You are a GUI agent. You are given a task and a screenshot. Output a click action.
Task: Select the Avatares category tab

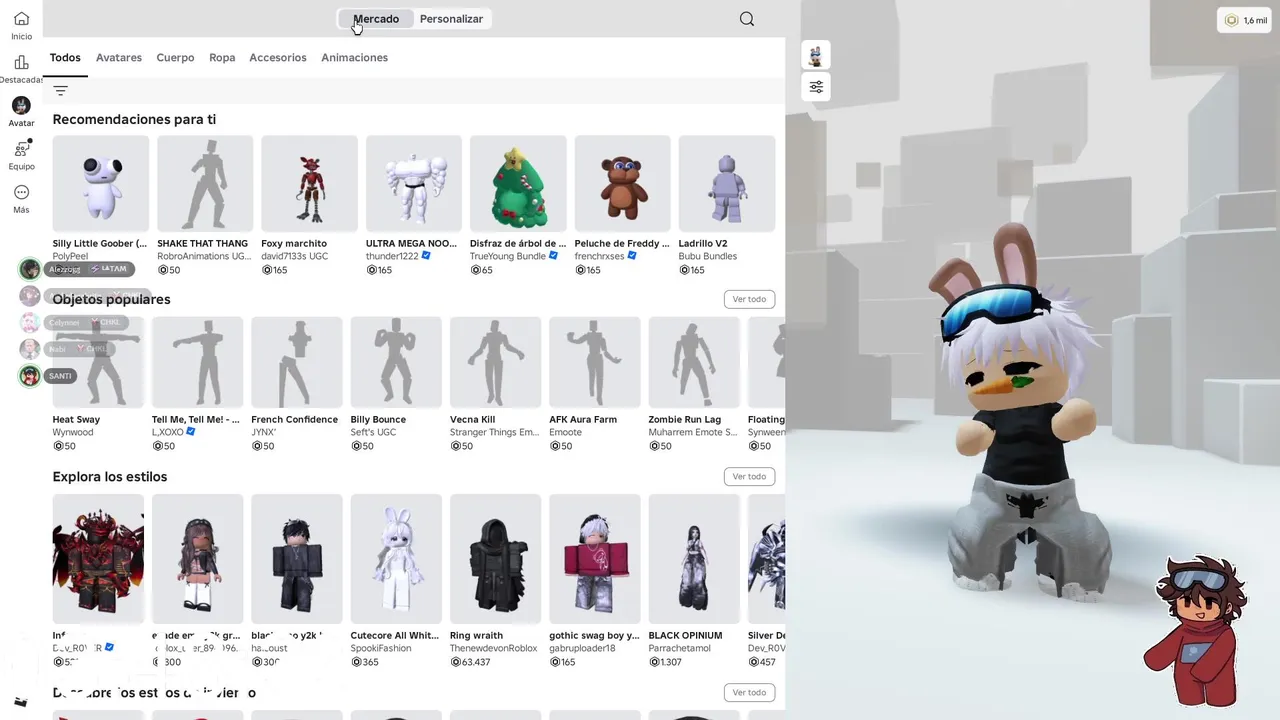[119, 58]
